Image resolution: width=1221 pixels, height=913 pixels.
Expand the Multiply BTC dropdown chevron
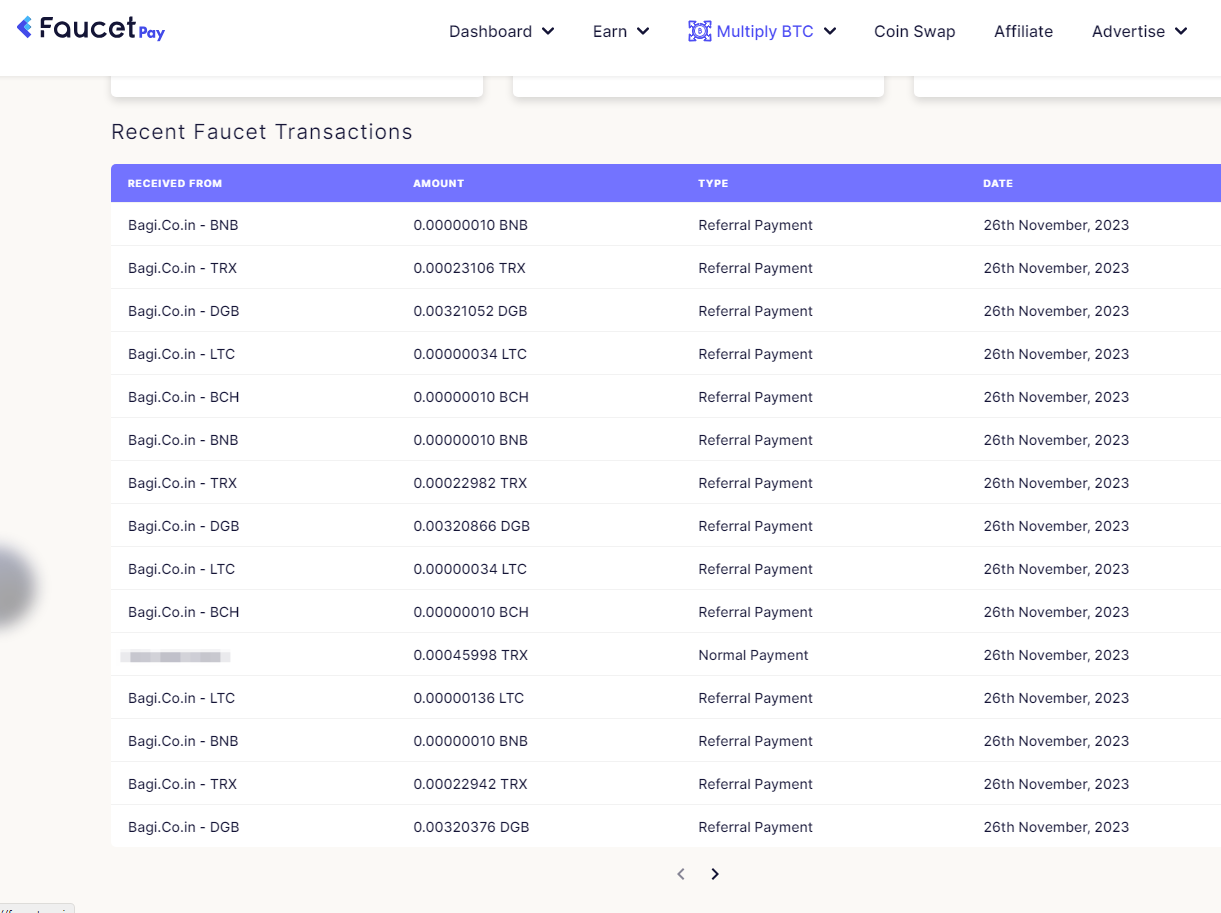(830, 31)
